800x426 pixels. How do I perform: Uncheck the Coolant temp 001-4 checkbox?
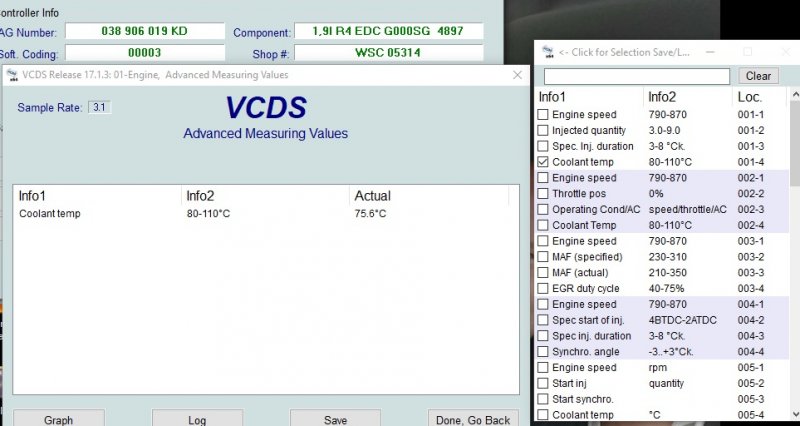pyautogui.click(x=543, y=162)
